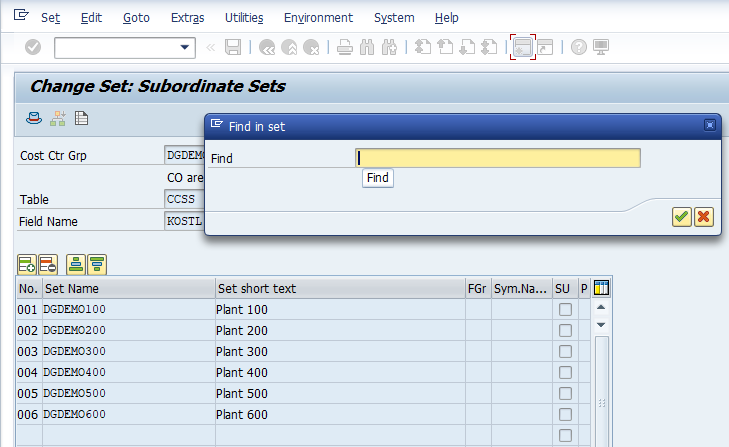
Task: Tick SU checkbox for DGDEMO600
Action: tap(565, 414)
